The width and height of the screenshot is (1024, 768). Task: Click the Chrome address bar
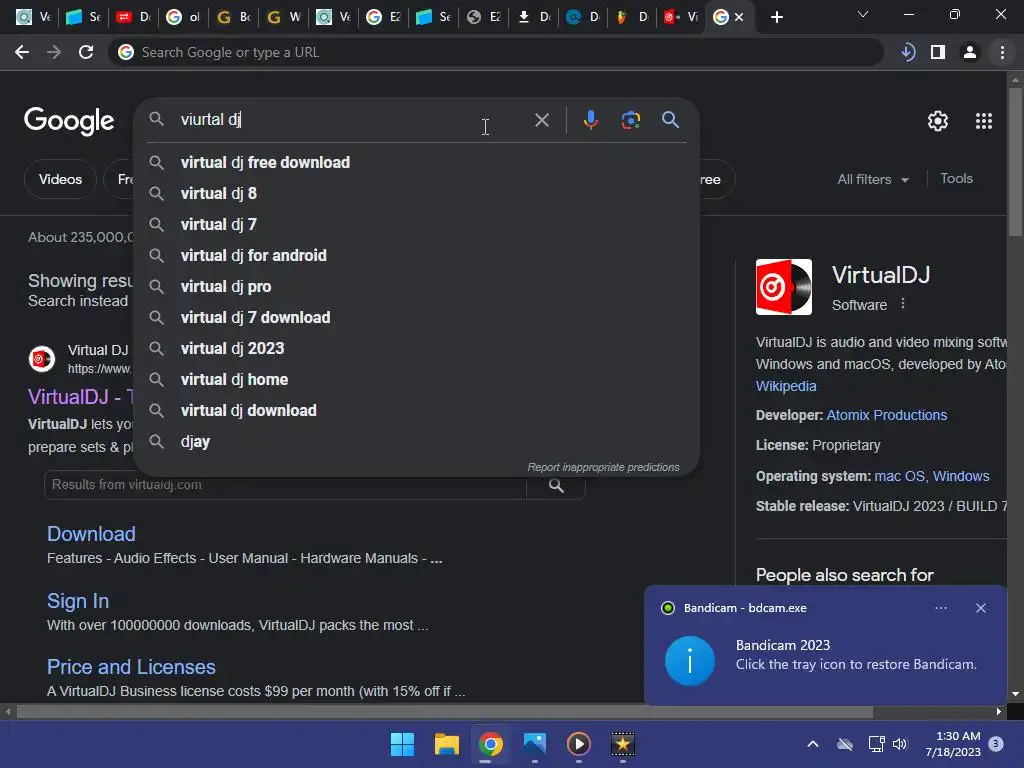pyautogui.click(x=496, y=52)
